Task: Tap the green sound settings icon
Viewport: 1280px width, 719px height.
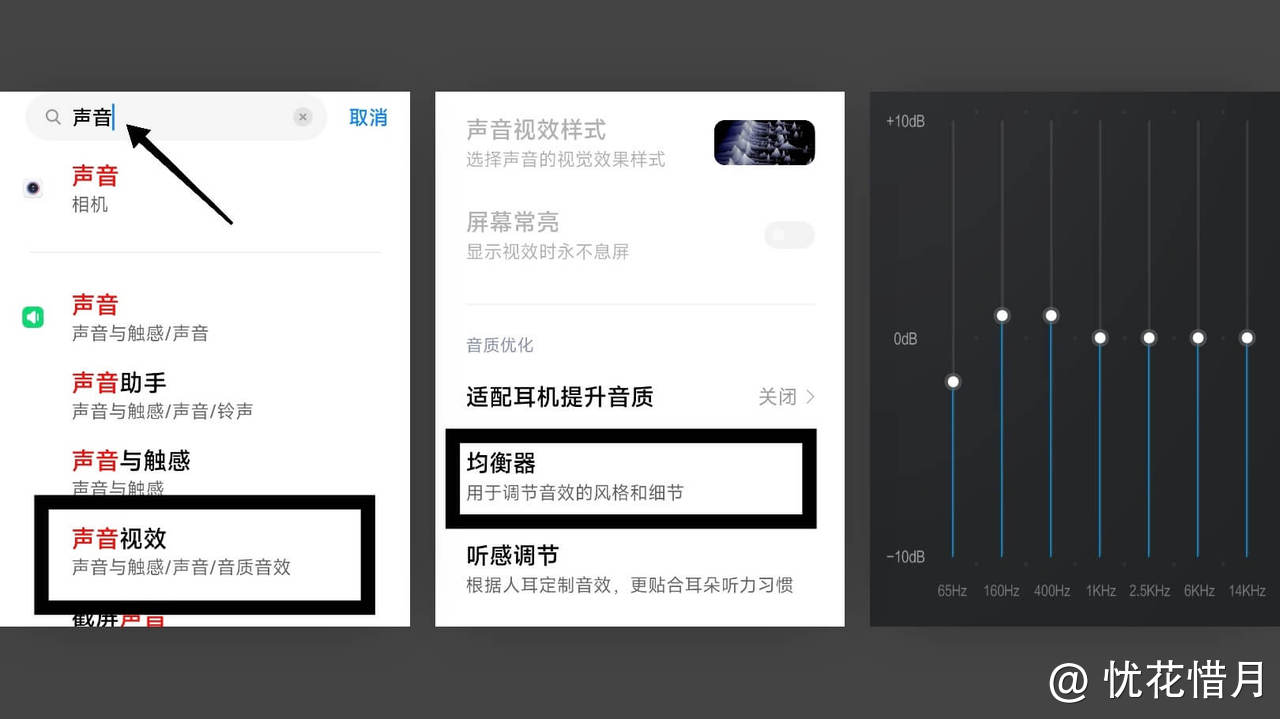Action: click(x=33, y=317)
